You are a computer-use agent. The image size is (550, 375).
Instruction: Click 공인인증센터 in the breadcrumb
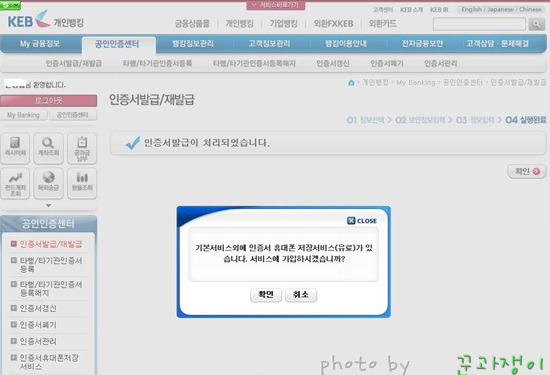pyautogui.click(x=463, y=83)
